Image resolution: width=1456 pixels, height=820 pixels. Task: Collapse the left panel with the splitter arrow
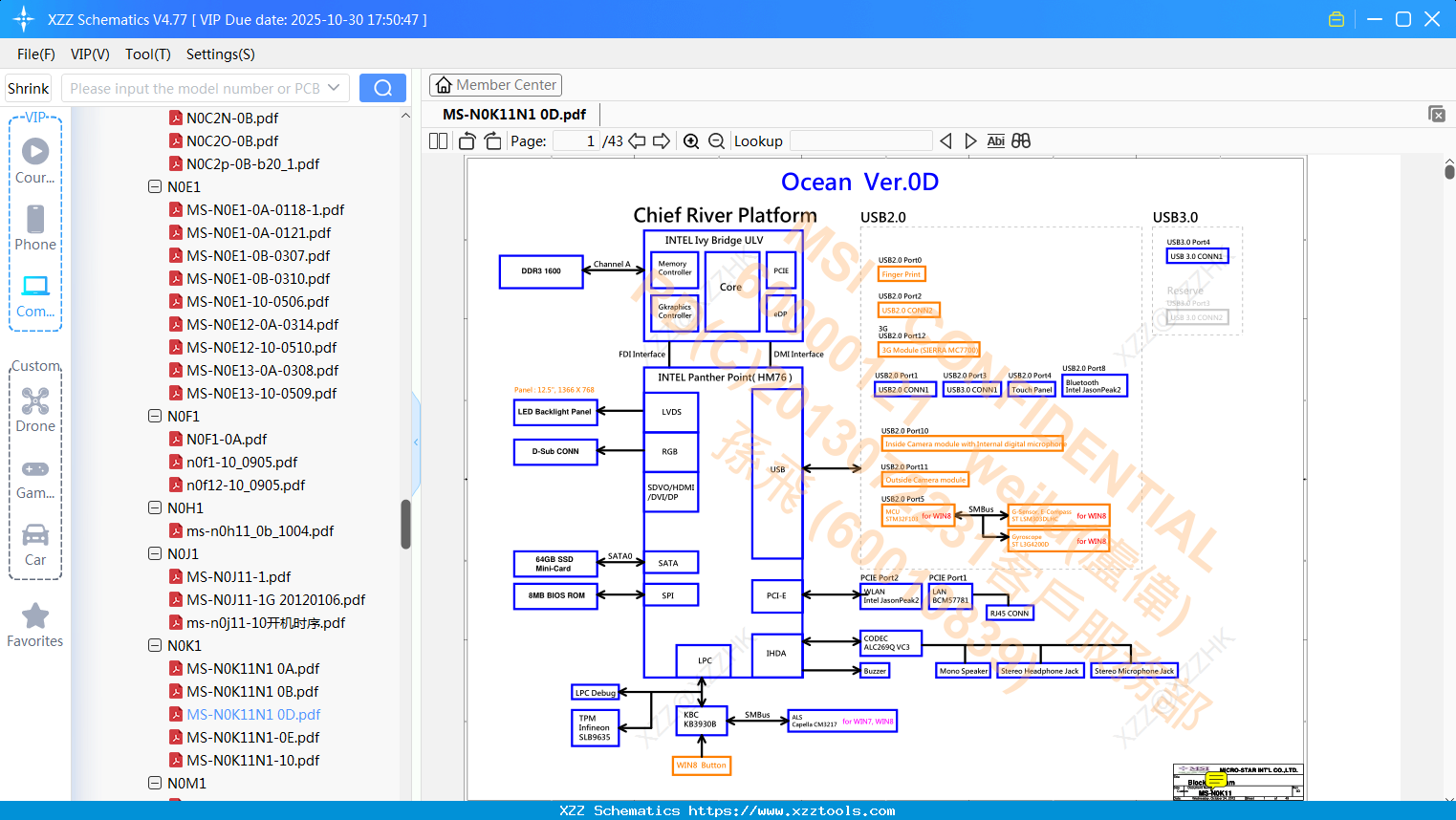click(416, 442)
